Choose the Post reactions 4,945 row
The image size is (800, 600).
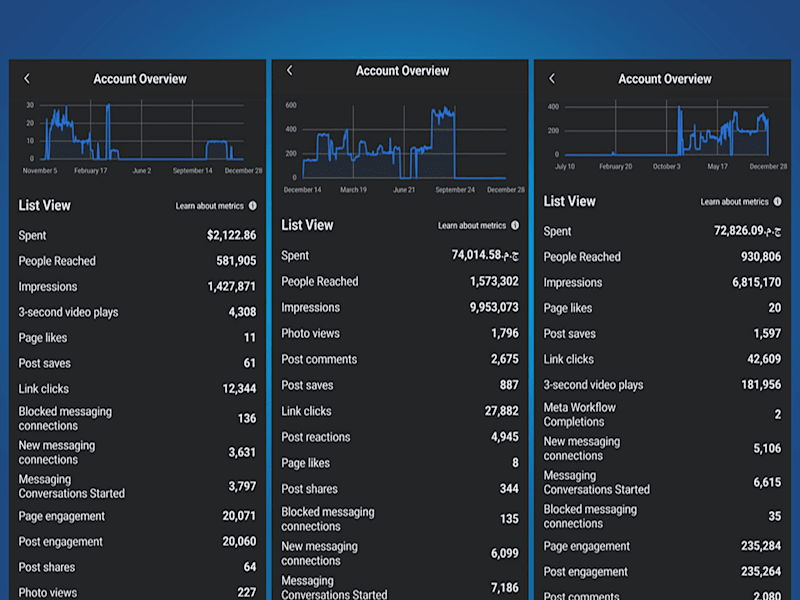(x=400, y=437)
